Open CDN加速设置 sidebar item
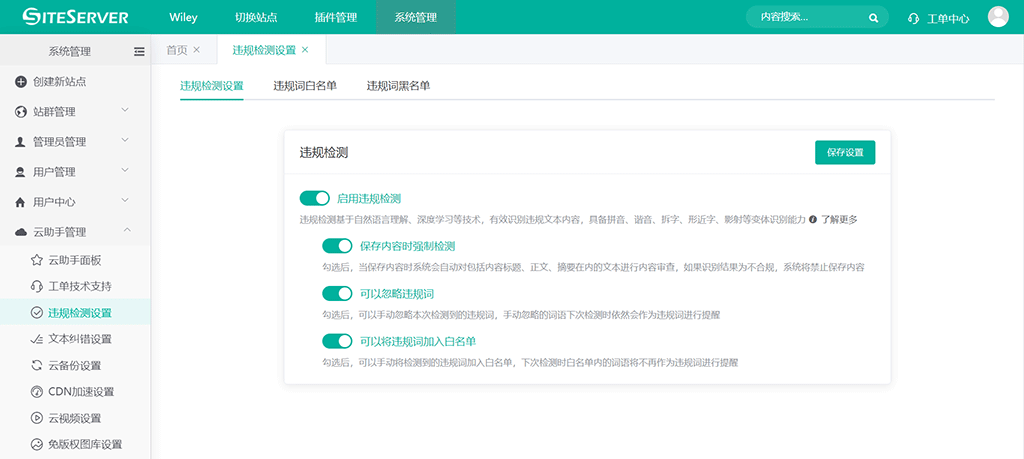 [80, 391]
